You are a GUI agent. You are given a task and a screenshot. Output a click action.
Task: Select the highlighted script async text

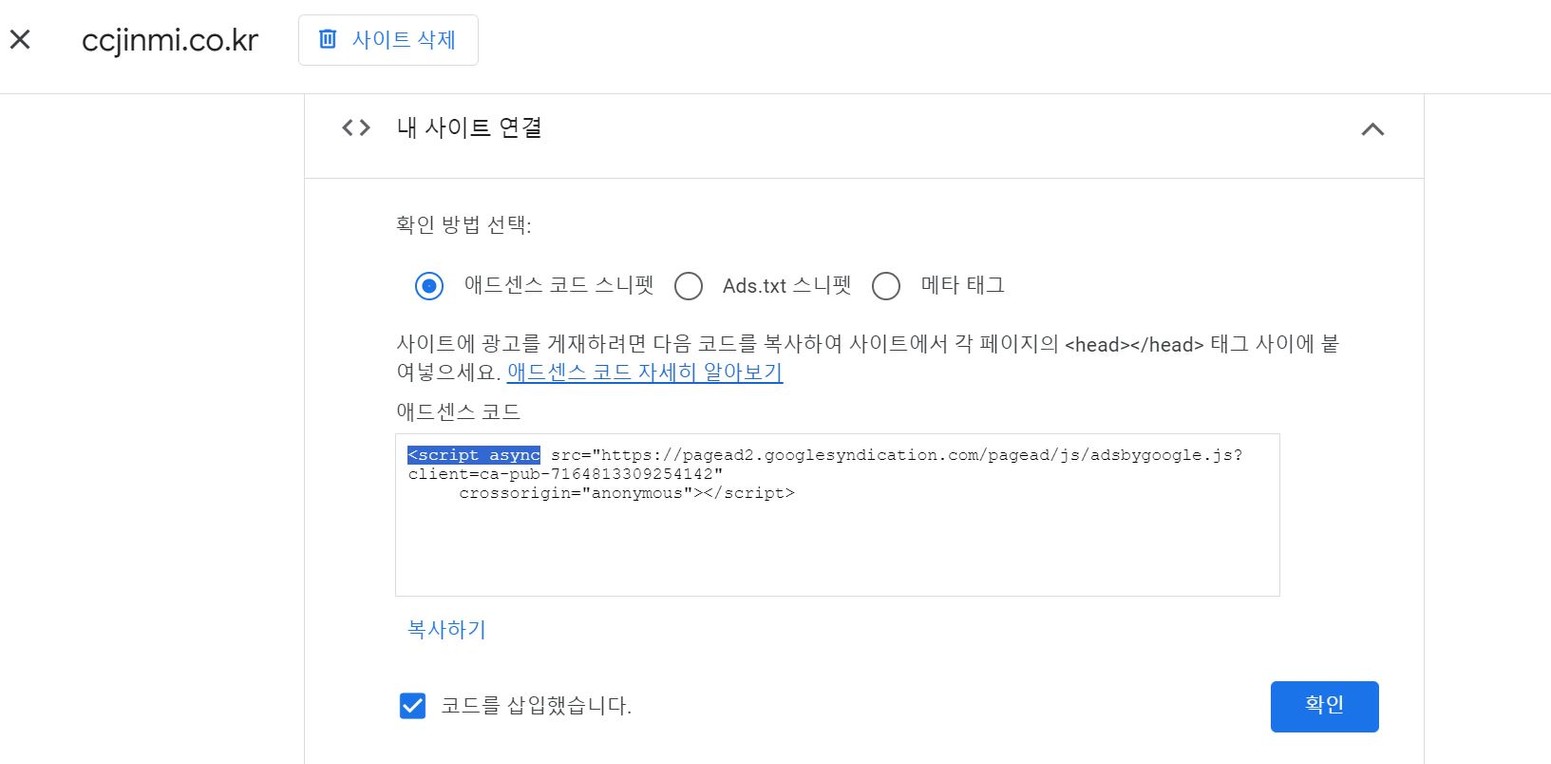pos(474,454)
